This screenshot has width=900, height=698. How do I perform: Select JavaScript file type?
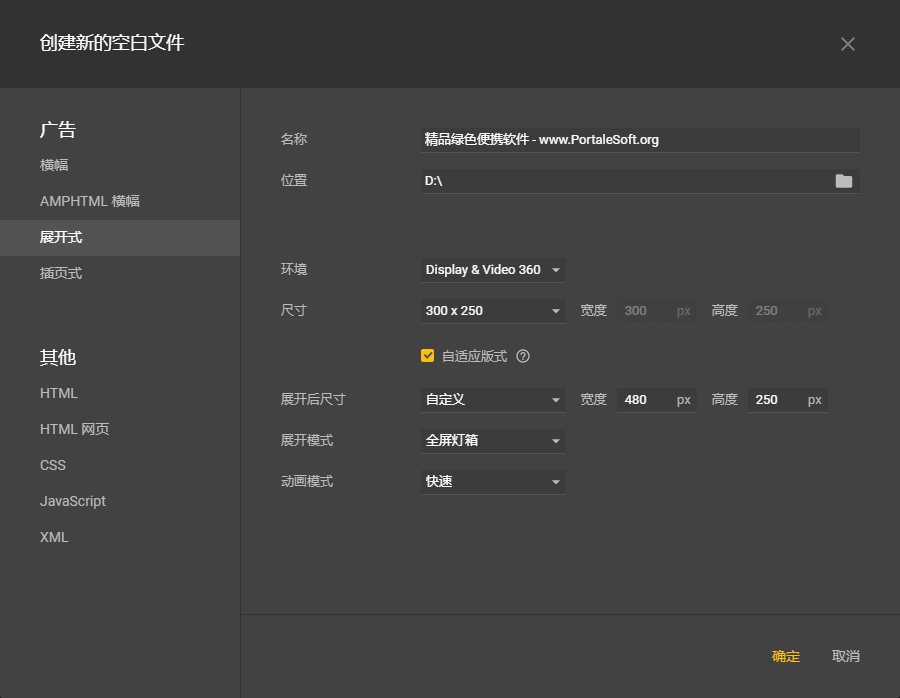[x=72, y=501]
